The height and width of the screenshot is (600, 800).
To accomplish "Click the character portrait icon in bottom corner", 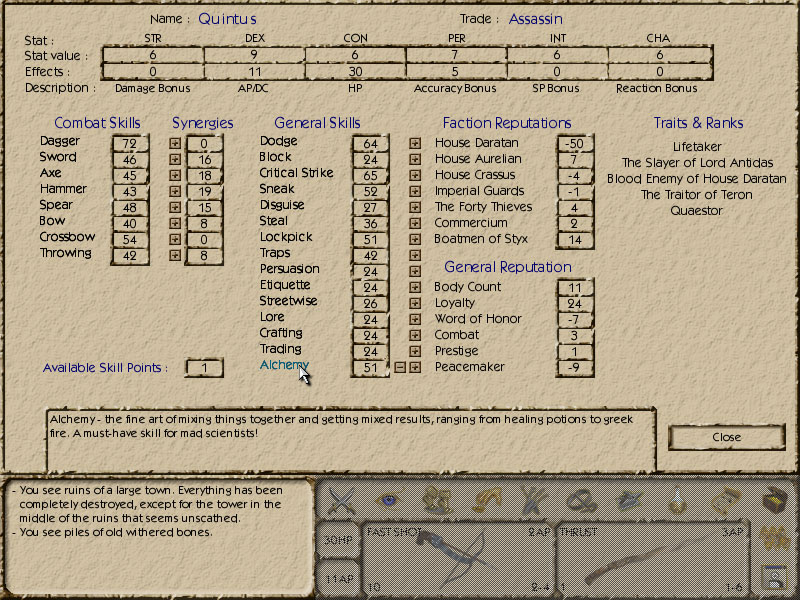I will (x=772, y=576).
